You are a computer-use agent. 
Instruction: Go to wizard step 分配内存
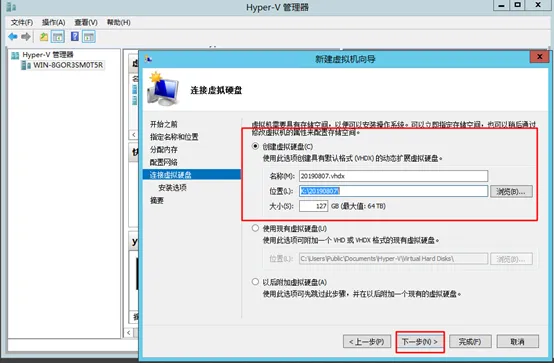tap(164, 150)
